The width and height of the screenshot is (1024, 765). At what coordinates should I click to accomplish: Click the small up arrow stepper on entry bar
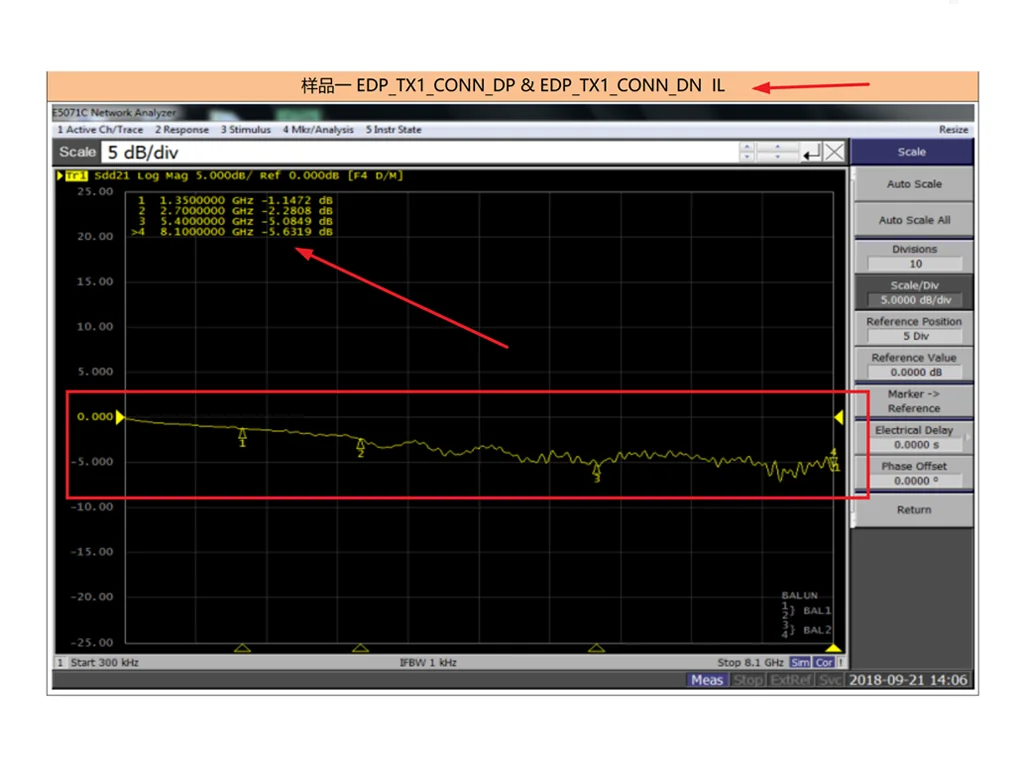747,147
